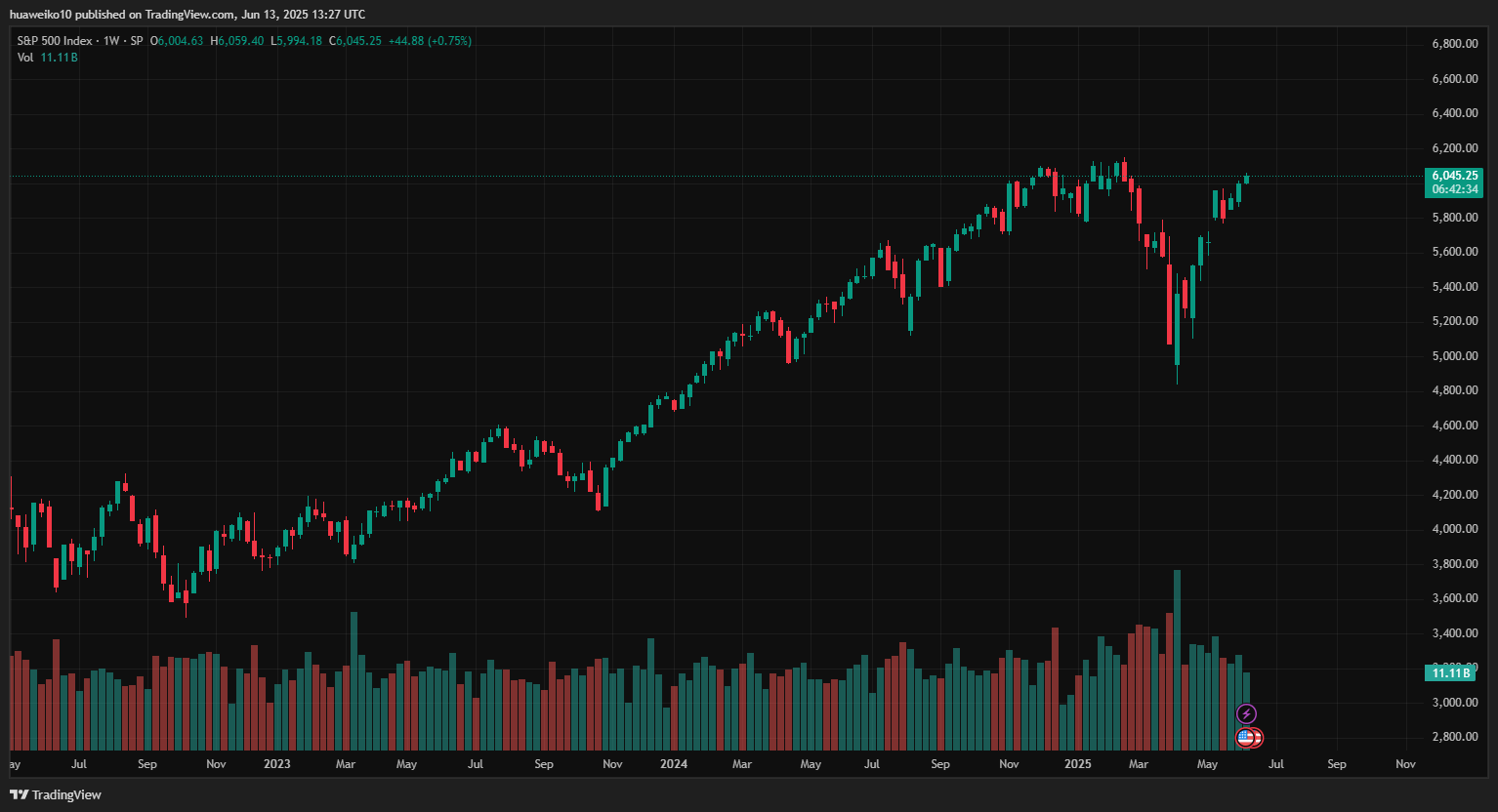The image size is (1498, 812).
Task: Click the 6,600.00 price axis label
Action: pos(1454,79)
